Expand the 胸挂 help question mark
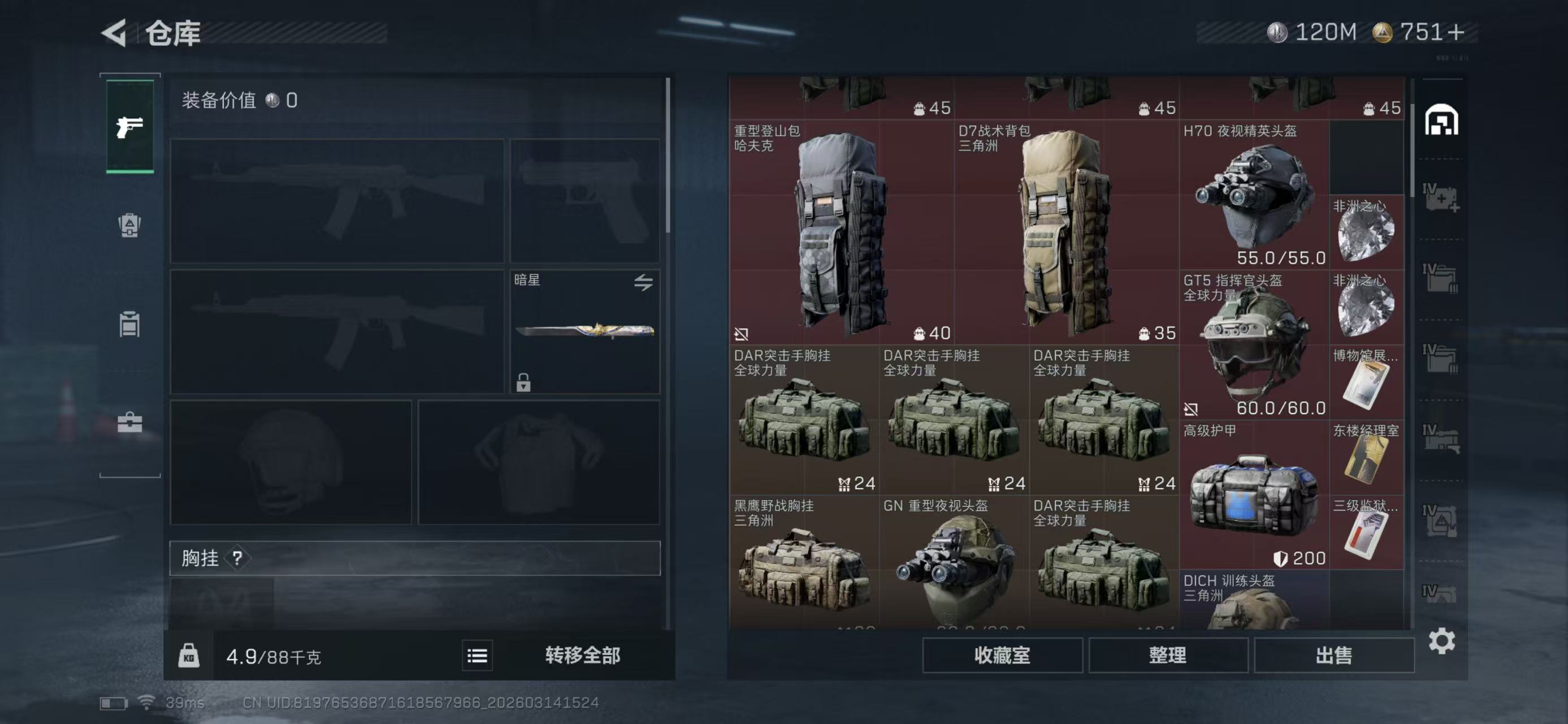 pyautogui.click(x=237, y=558)
